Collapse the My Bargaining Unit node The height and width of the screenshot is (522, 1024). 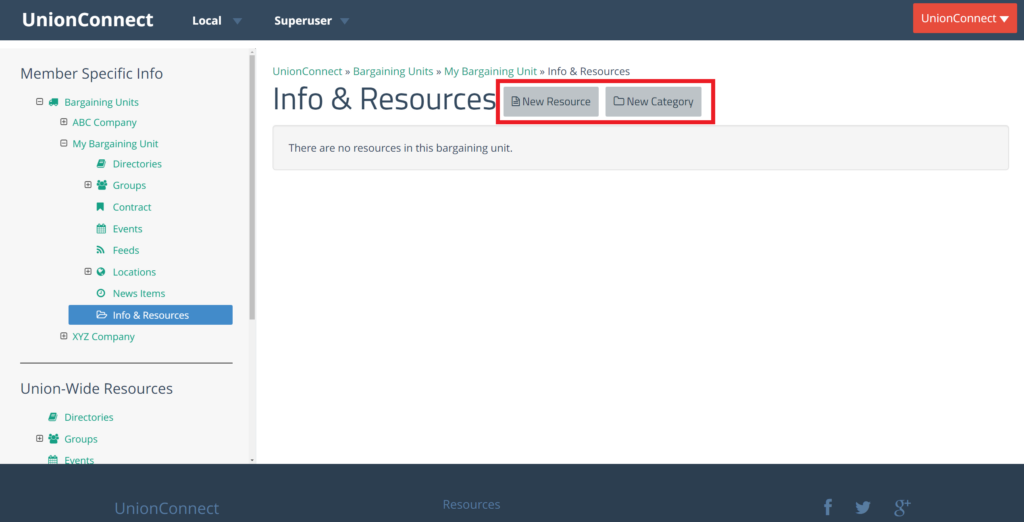(63, 144)
